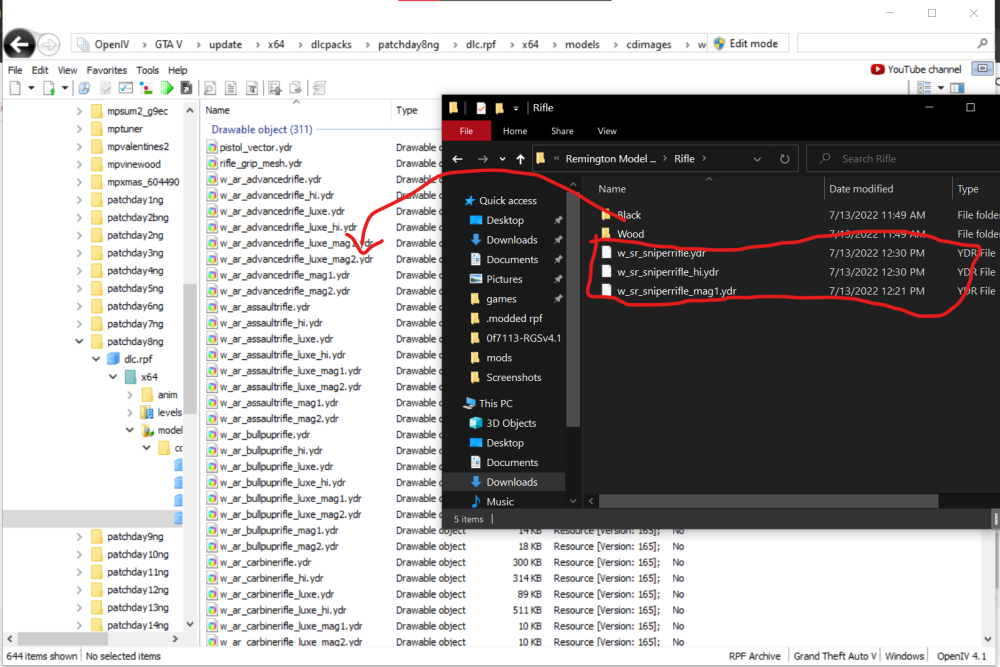Click OpenIV forward navigation arrow
Image resolution: width=1000 pixels, height=667 pixels.
[x=48, y=45]
